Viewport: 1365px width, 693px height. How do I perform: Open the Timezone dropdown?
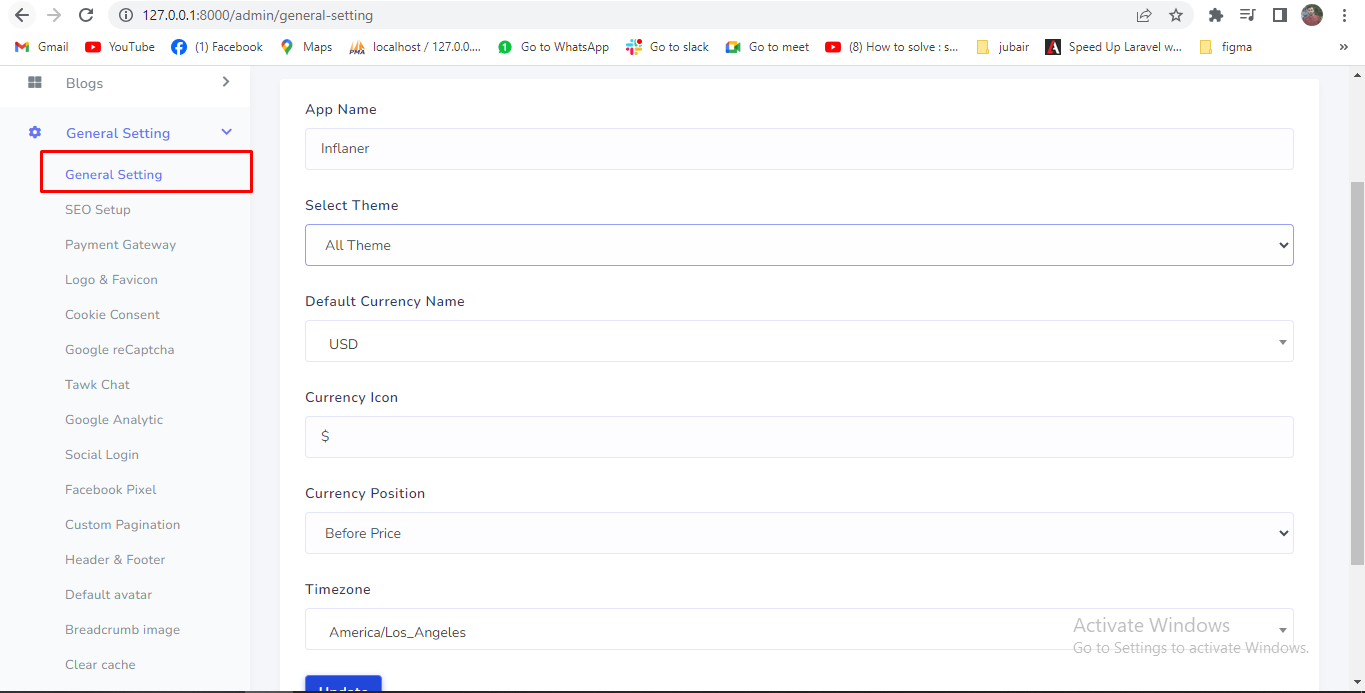tap(798, 631)
